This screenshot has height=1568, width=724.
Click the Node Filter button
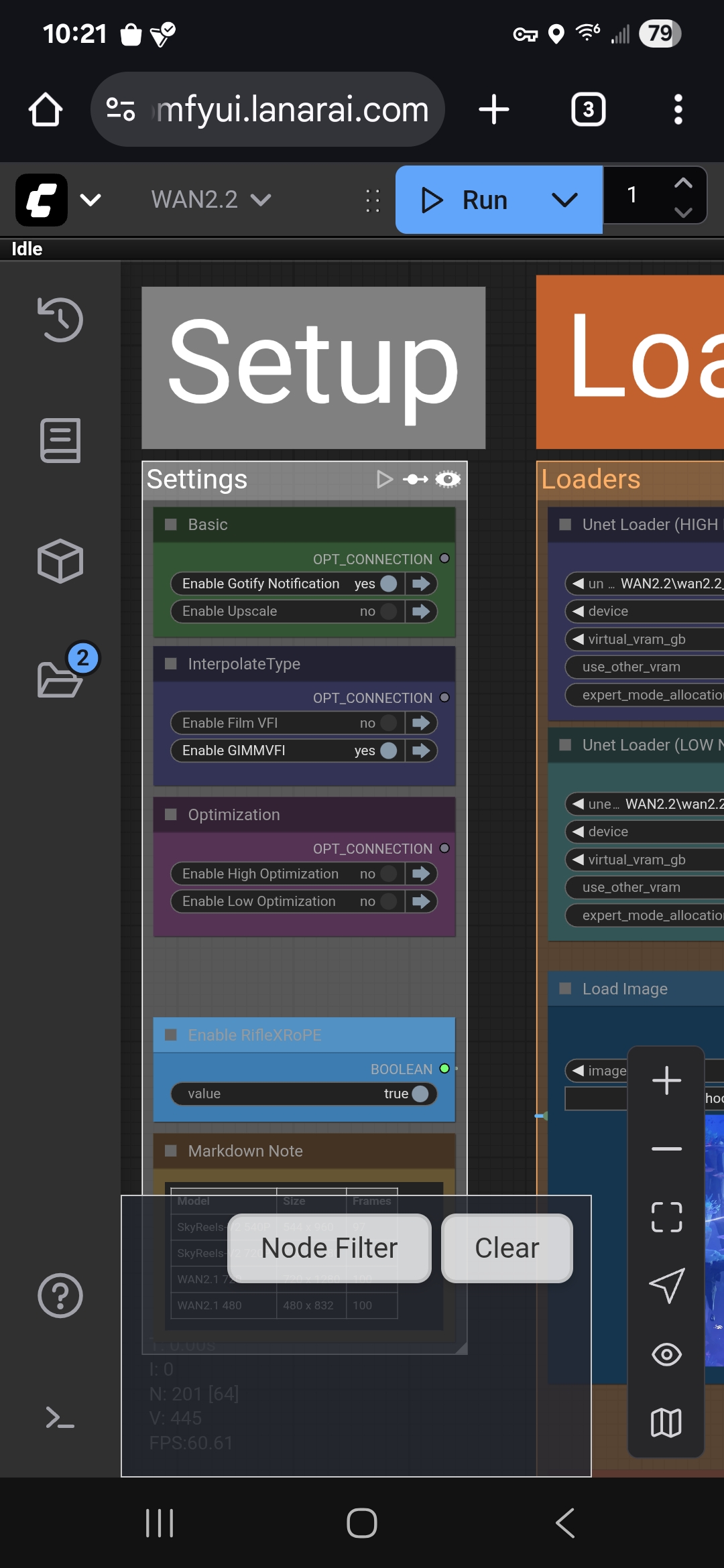(x=329, y=1248)
